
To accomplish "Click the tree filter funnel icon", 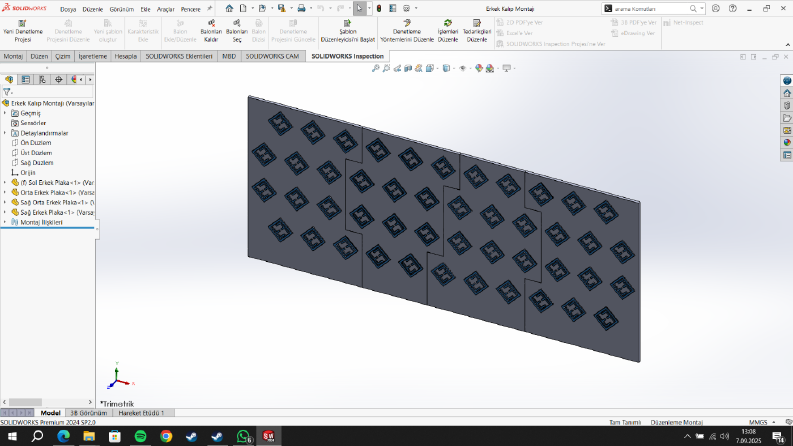I will 7,92.
